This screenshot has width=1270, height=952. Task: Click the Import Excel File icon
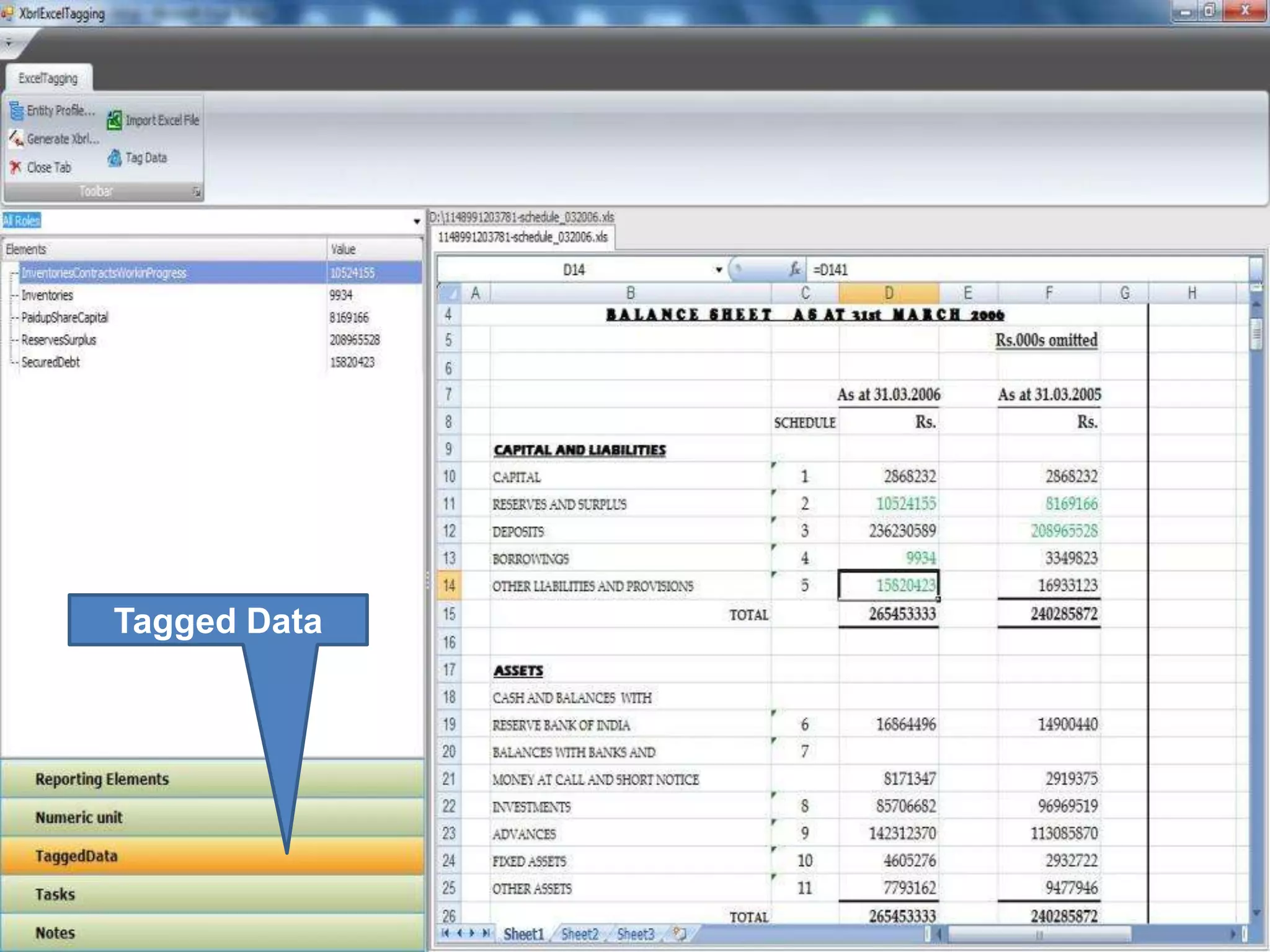coord(114,120)
